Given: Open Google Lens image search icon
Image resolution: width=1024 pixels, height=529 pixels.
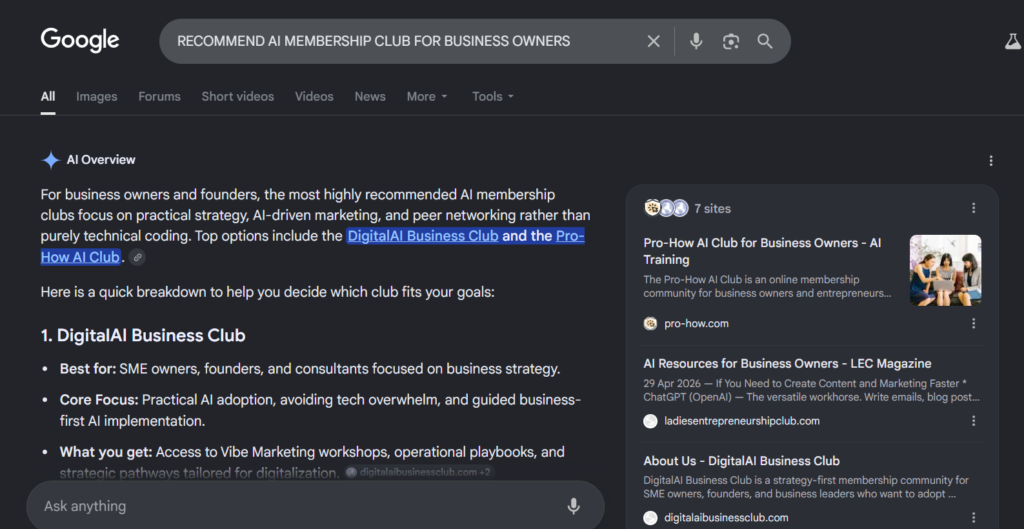Looking at the screenshot, I should click(731, 41).
